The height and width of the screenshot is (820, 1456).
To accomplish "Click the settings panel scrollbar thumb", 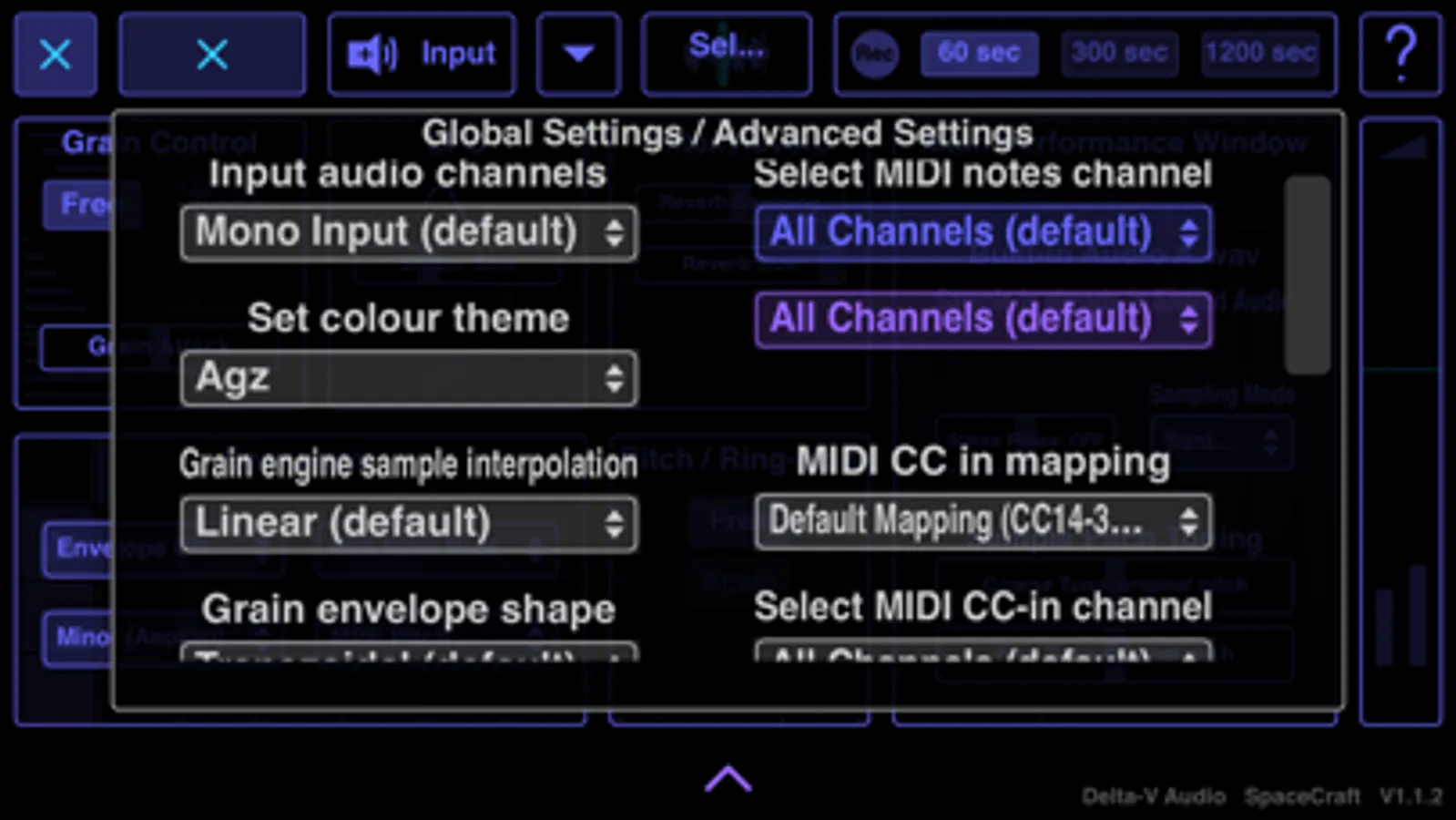I will 1308,275.
